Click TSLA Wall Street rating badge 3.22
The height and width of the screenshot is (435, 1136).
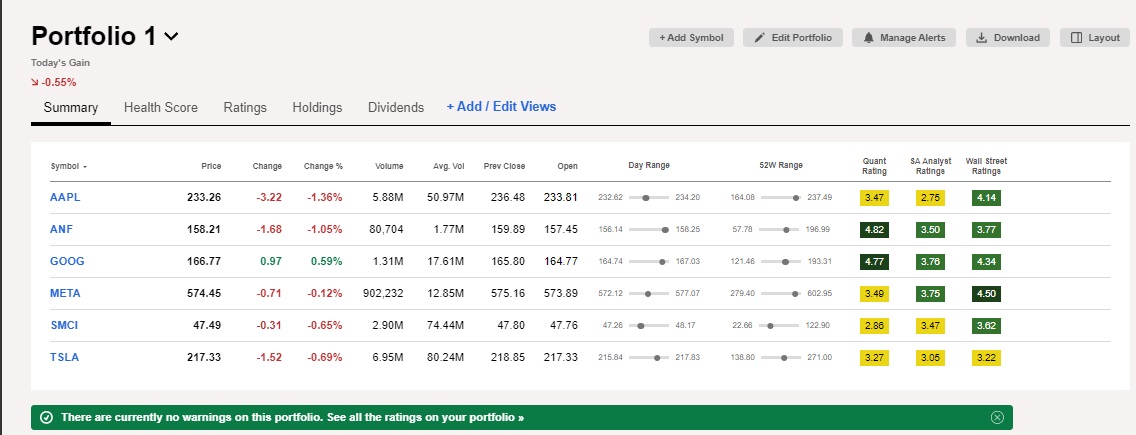click(986, 357)
